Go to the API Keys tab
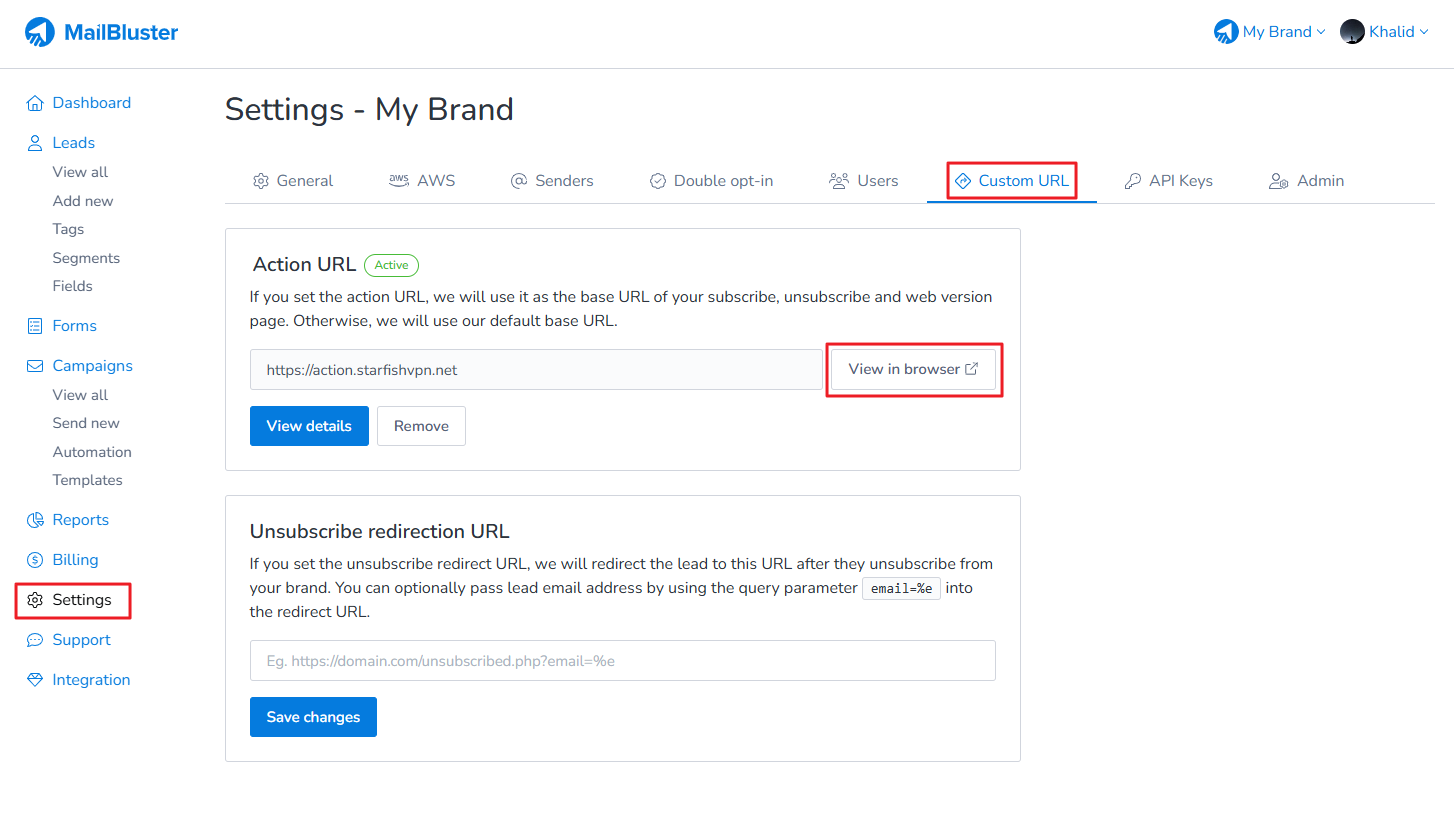Viewport: 1454px width, 822px height. (x=1168, y=181)
